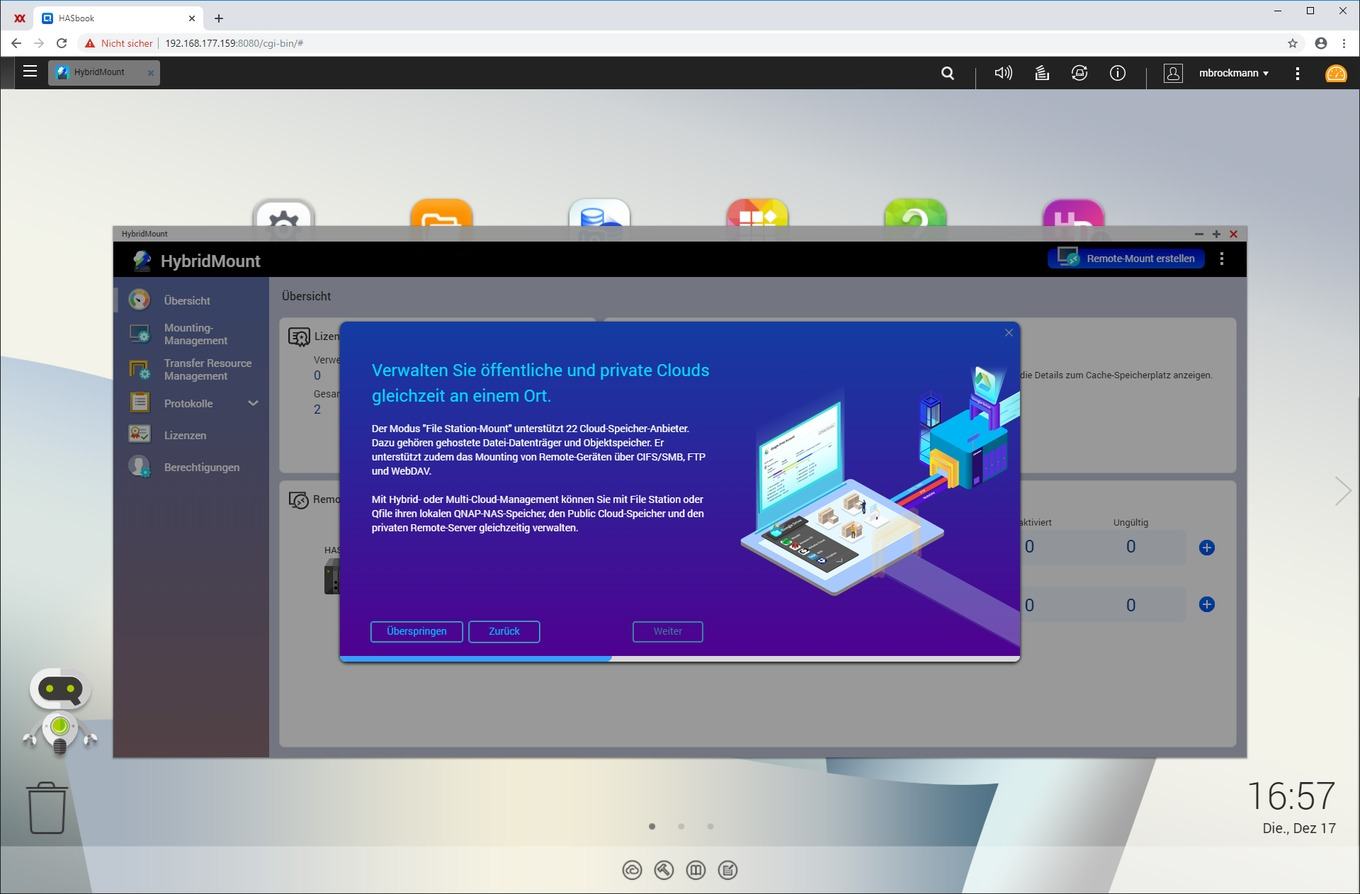Click the utilities tool icon at bottom
Screen dimensions: 1360x894
[664, 870]
